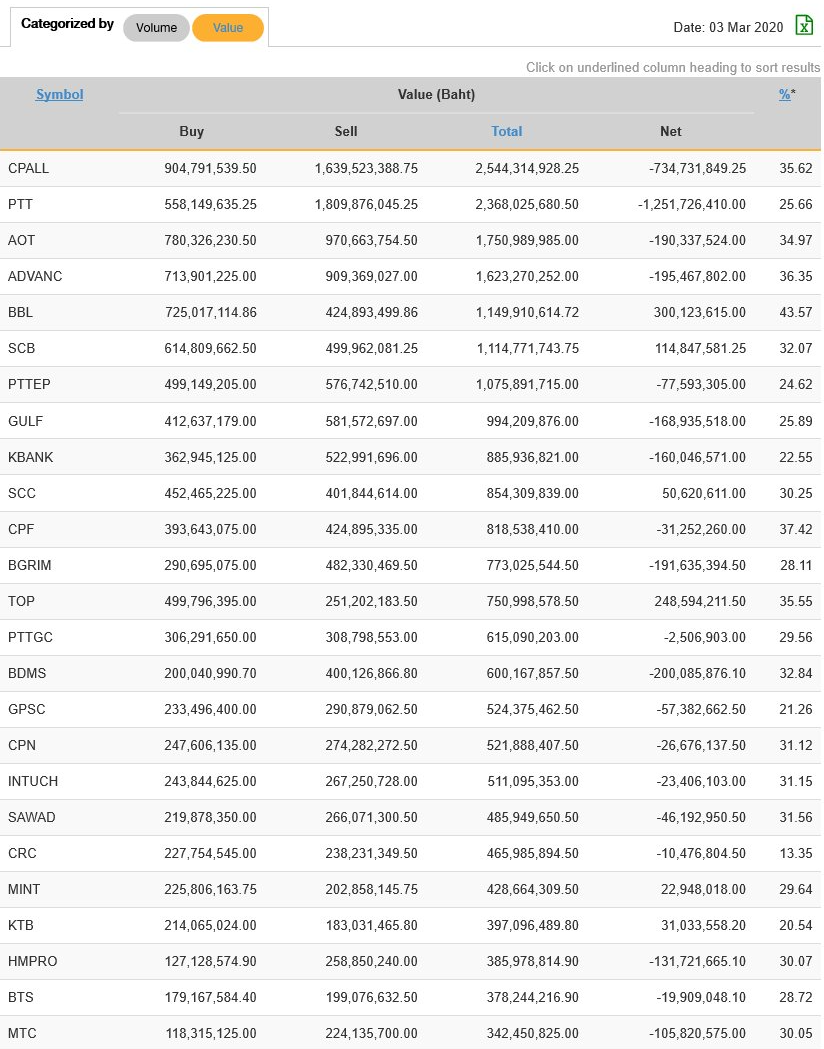Select the ADVANC symbol row
Screen dimensions: 824x1049
[35, 276]
